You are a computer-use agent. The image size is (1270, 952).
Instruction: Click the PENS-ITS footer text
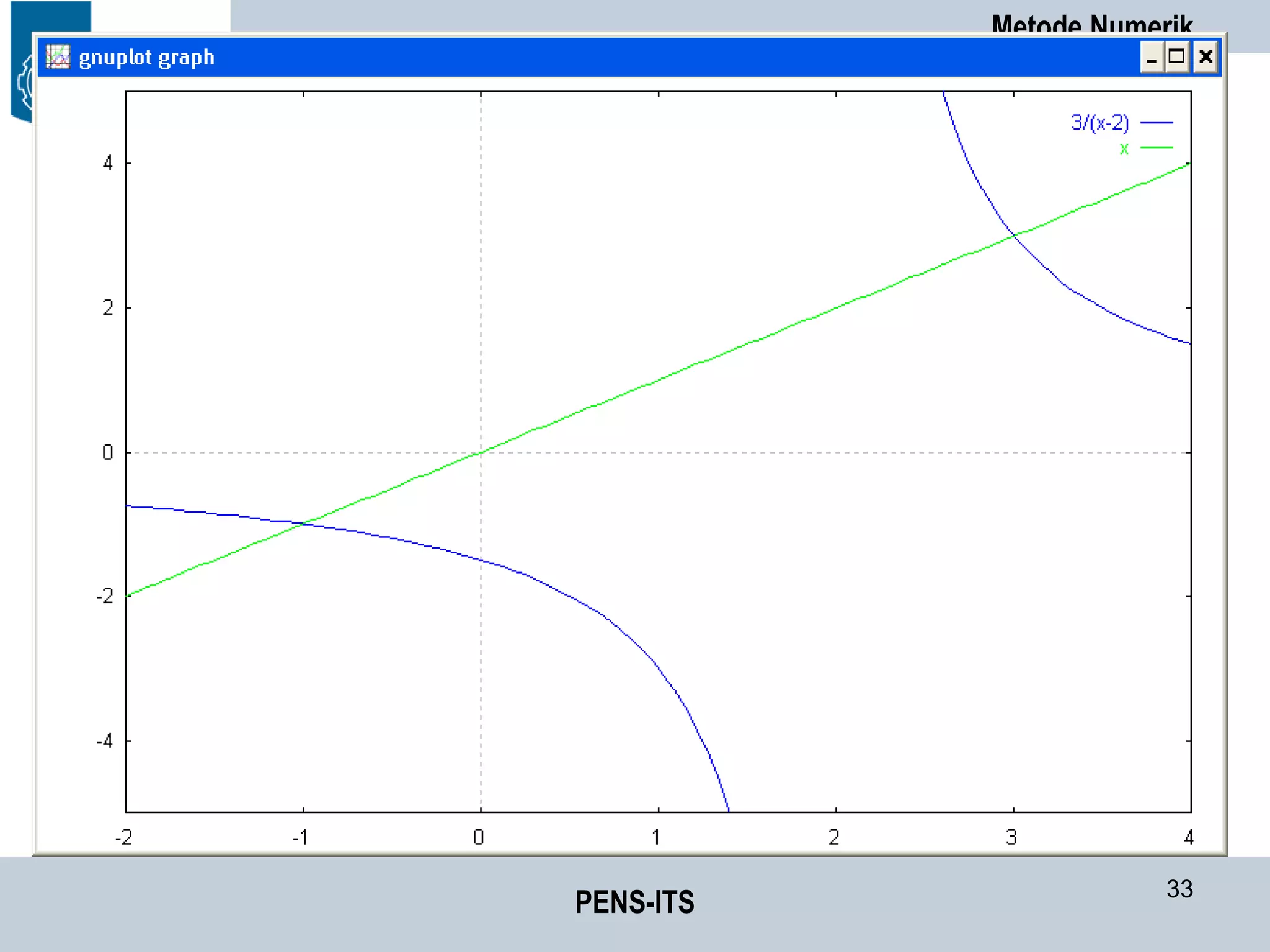click(x=634, y=902)
